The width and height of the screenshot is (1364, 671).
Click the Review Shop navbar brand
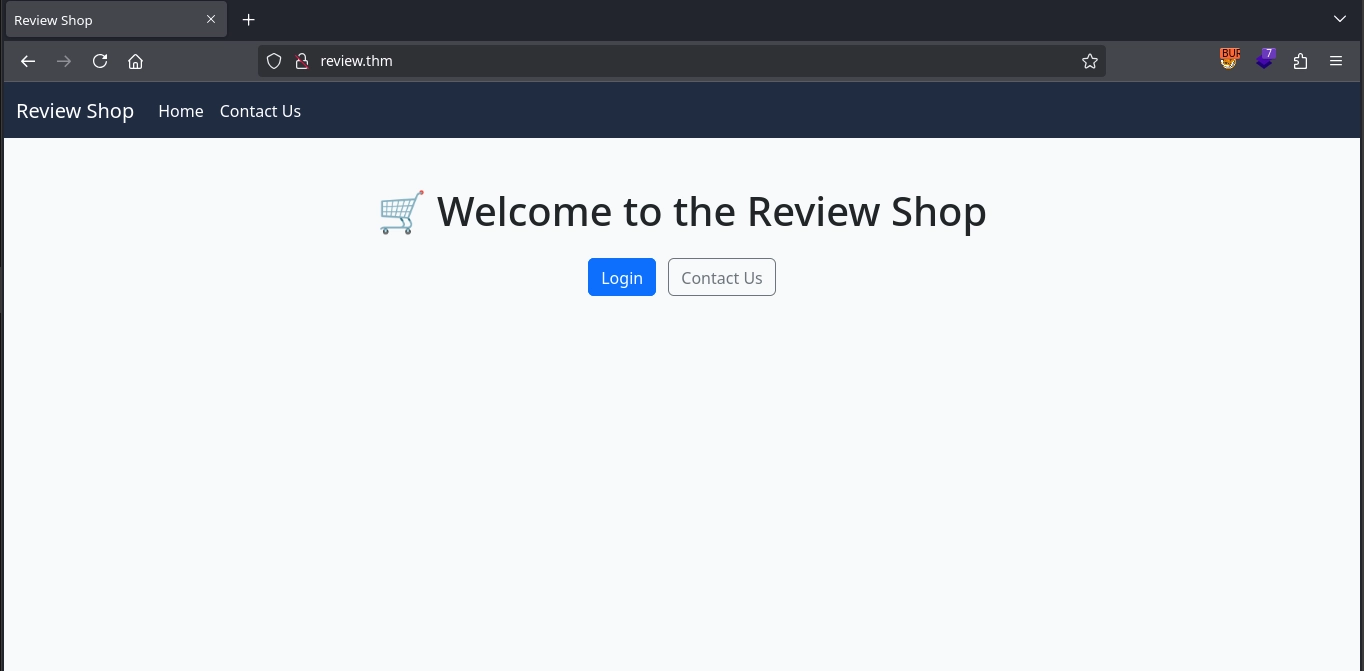[75, 111]
